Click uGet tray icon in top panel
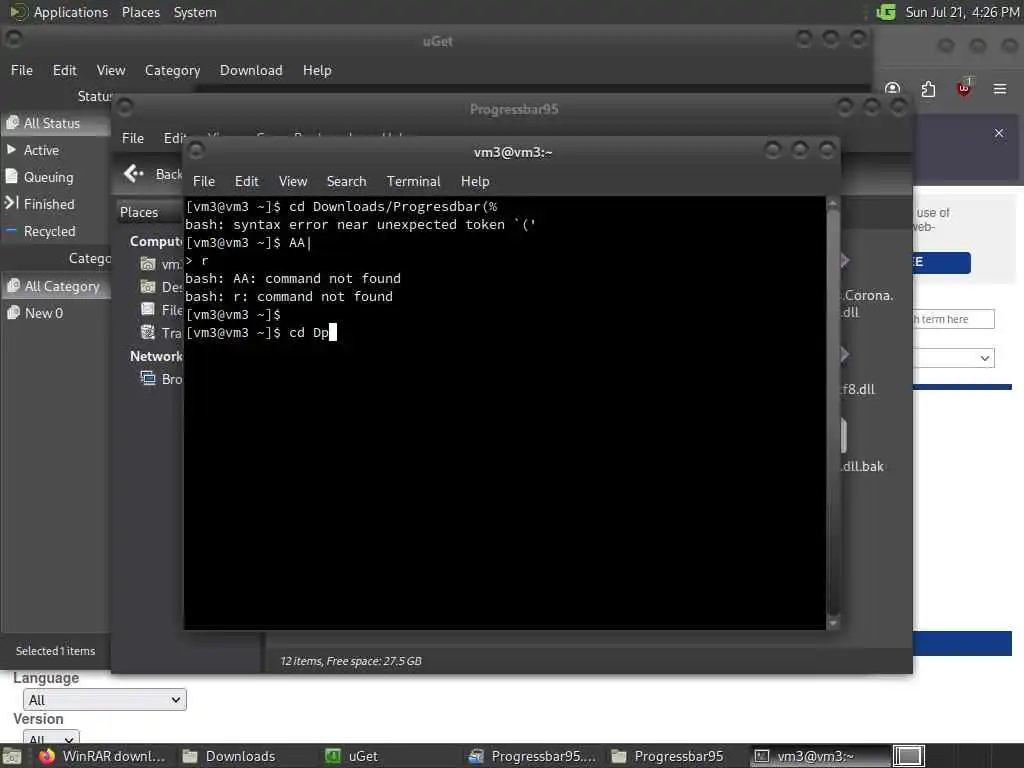This screenshot has height=768, width=1024. coord(886,12)
